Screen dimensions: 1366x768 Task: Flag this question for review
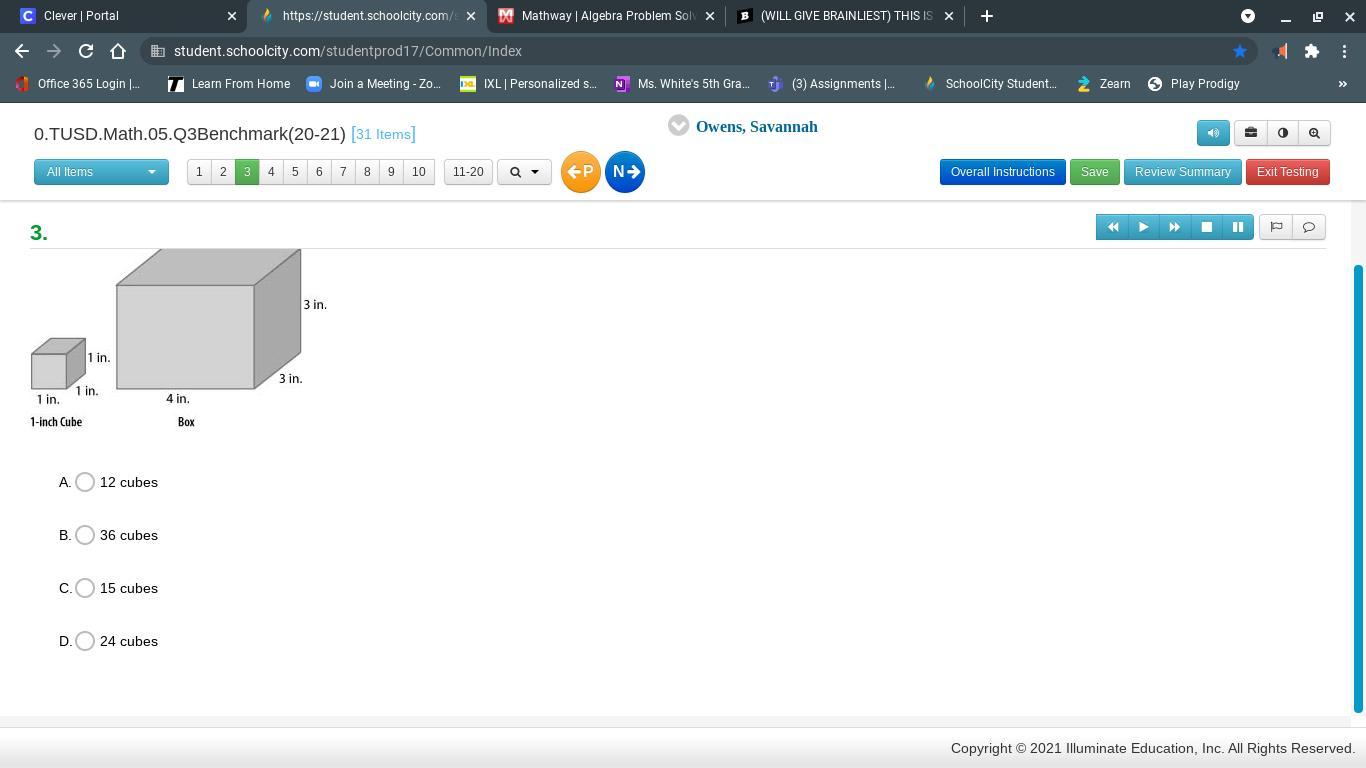(1276, 227)
